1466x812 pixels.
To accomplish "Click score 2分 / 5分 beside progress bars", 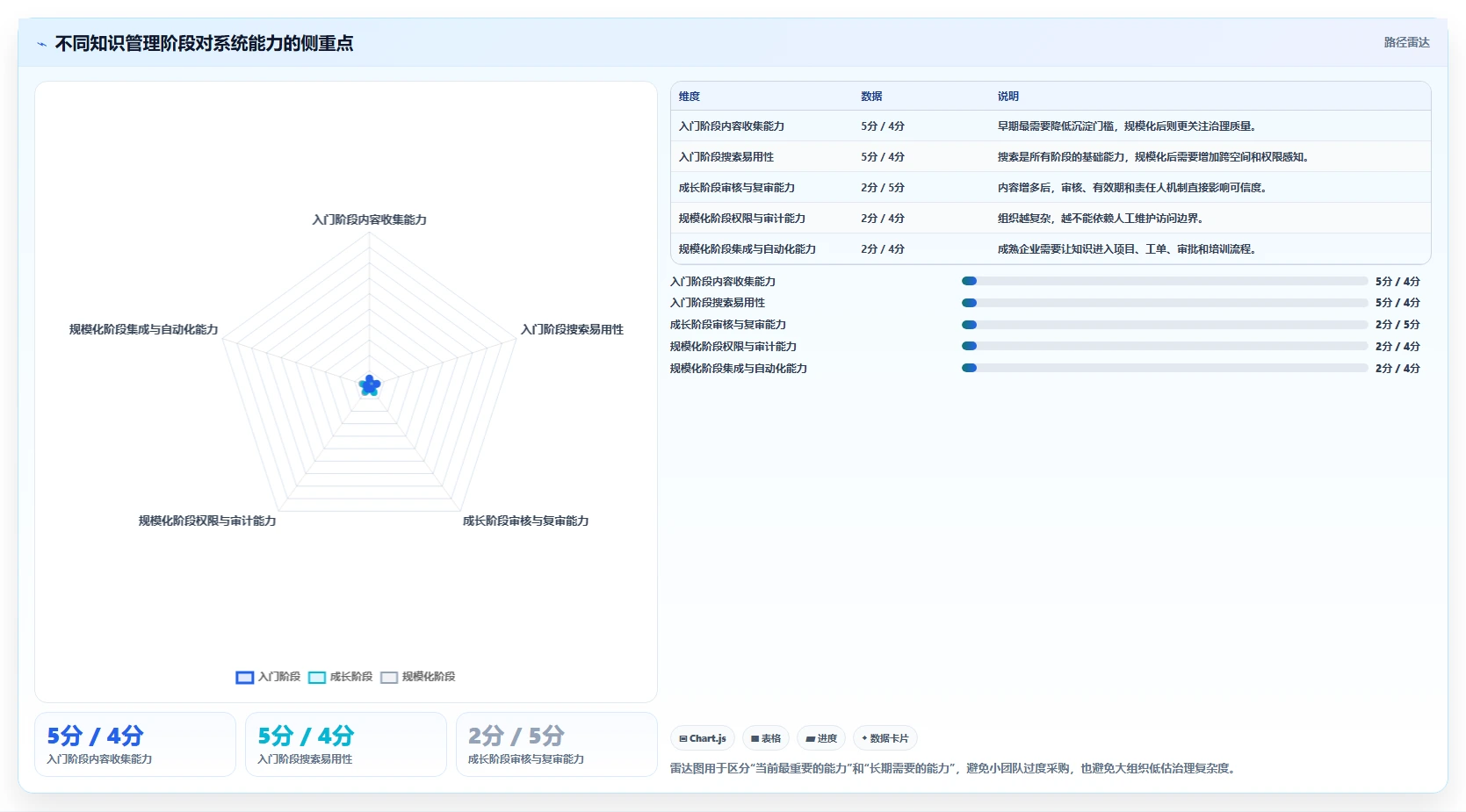I will point(1397,325).
